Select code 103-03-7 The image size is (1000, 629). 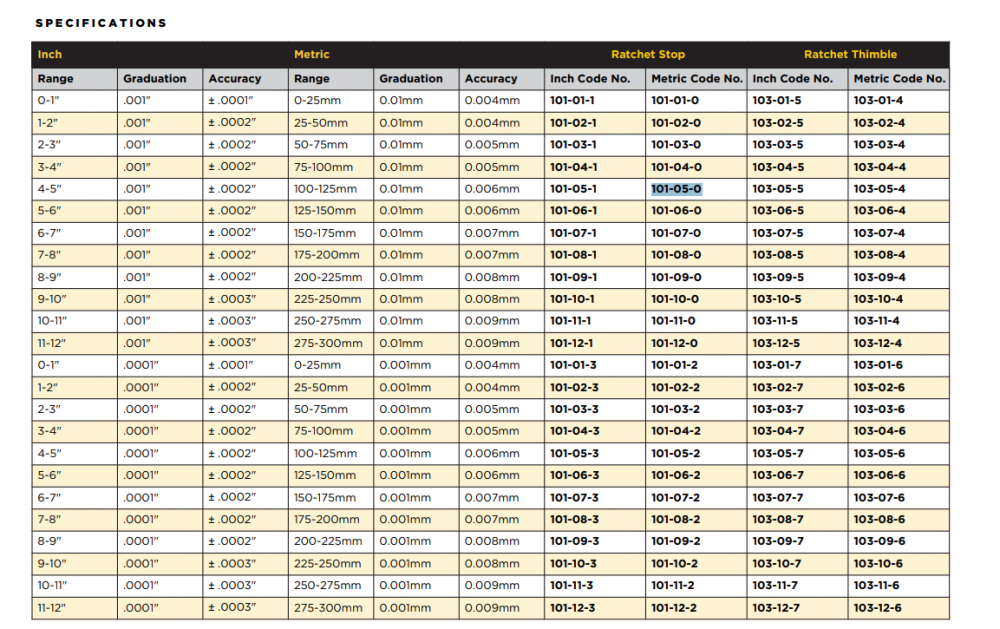tap(778, 409)
